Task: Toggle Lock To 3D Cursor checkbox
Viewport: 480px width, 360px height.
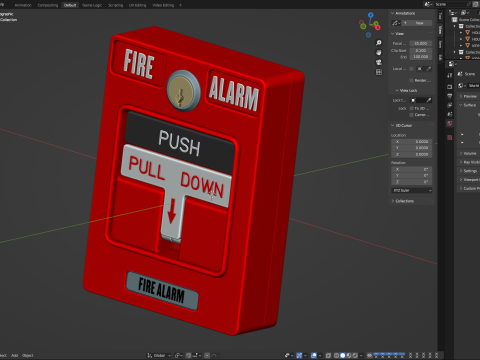Action: pos(411,108)
